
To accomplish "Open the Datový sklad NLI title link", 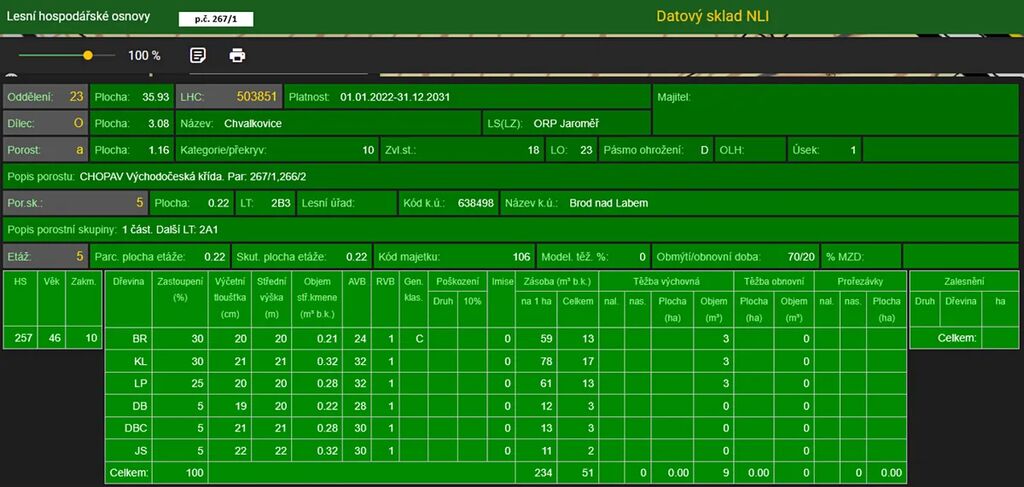I will [x=712, y=16].
